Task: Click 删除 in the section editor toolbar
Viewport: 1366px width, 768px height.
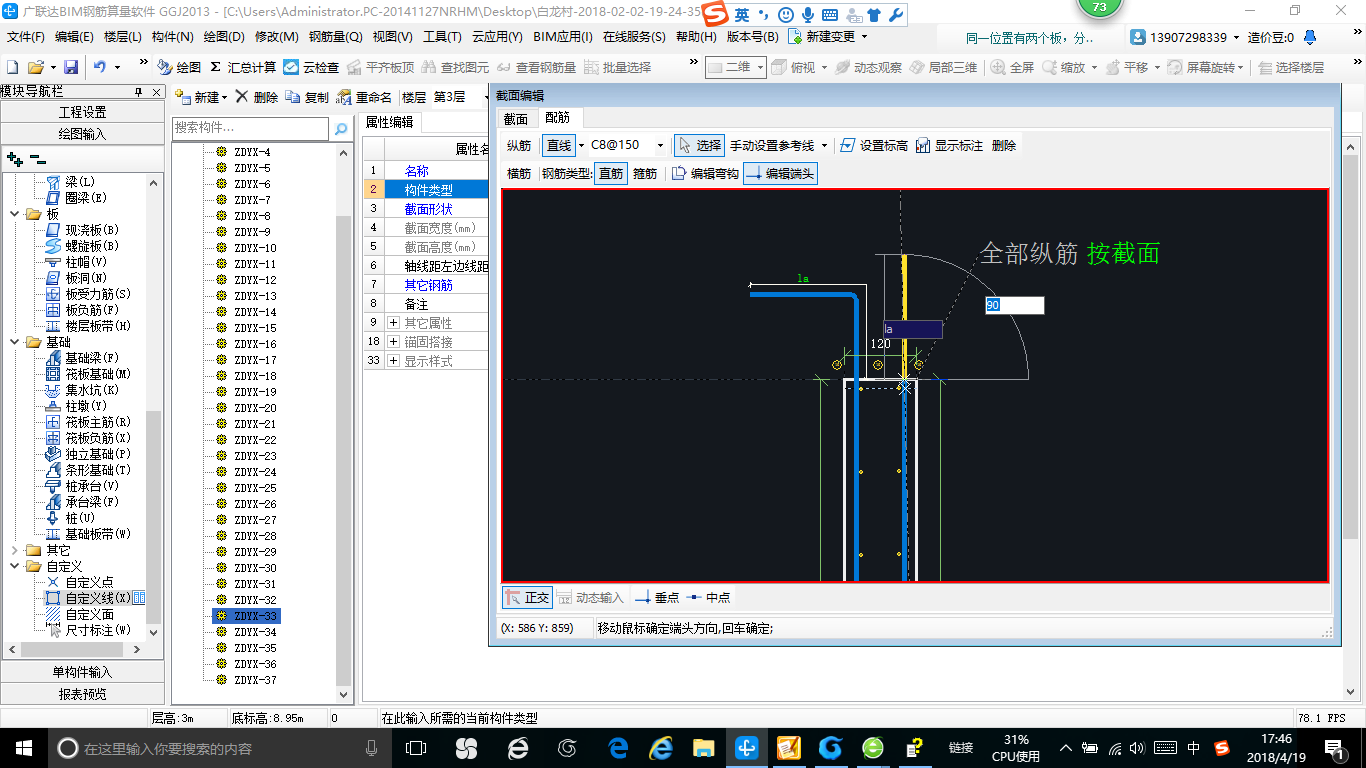Action: [x=1004, y=145]
